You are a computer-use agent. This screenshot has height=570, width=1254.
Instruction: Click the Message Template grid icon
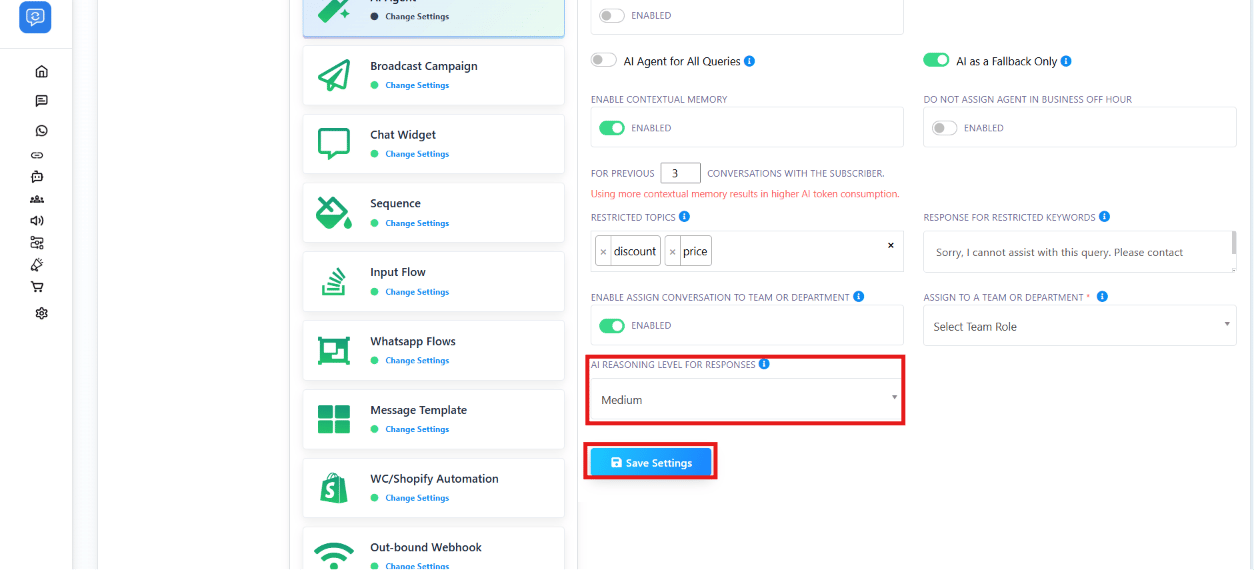click(334, 419)
